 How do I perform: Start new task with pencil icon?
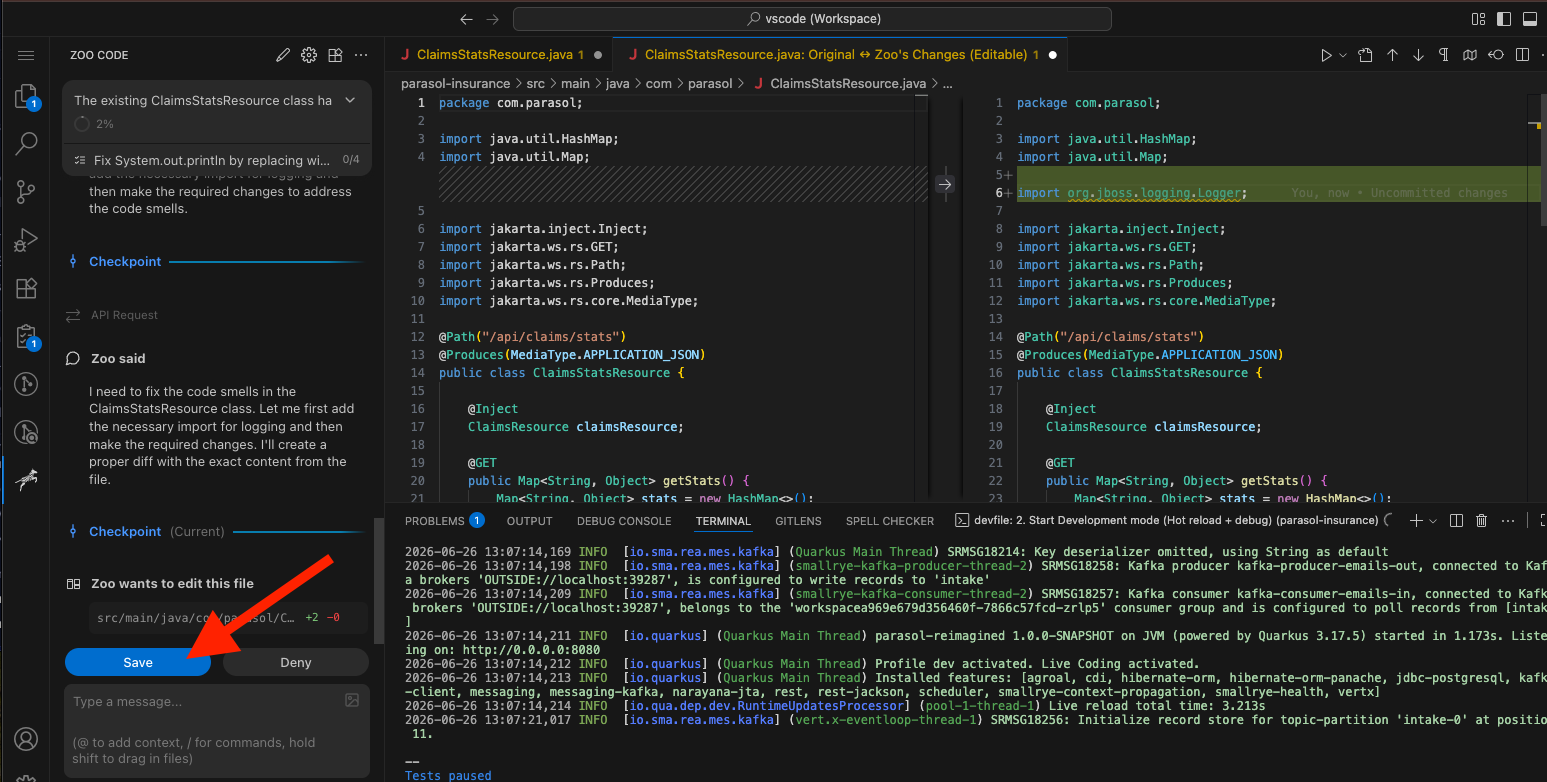point(283,55)
